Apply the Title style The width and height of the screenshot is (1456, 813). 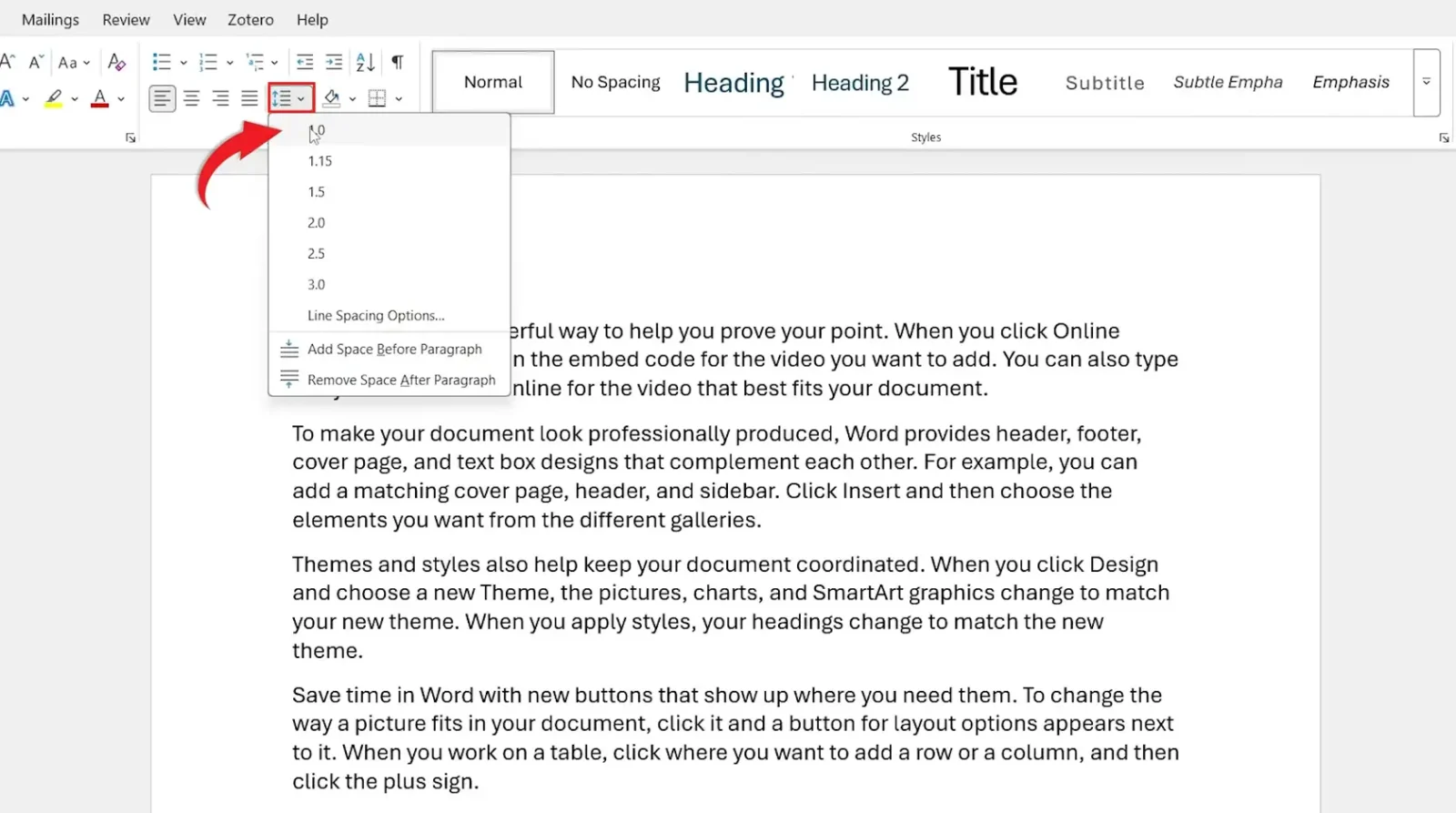coord(983,82)
